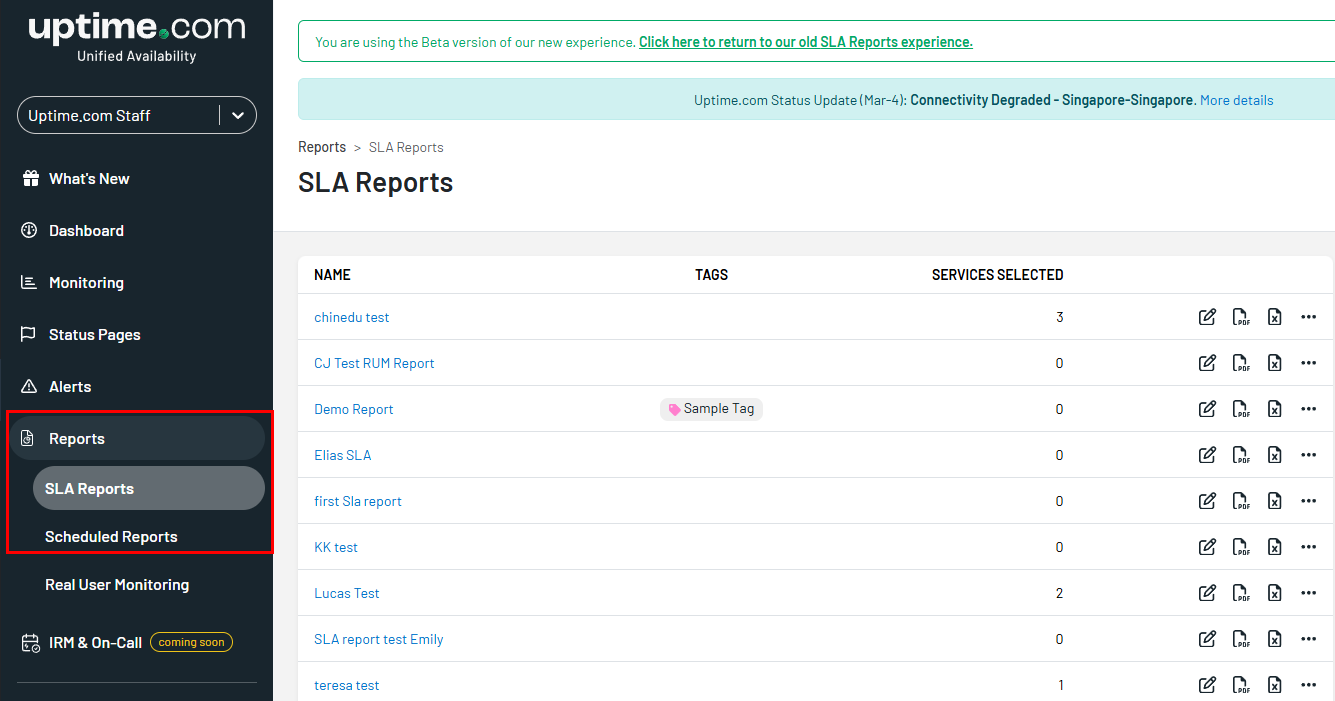Download PDF of CJ Test RUM Report
Viewport: 1335px width, 701px height.
pyautogui.click(x=1241, y=363)
